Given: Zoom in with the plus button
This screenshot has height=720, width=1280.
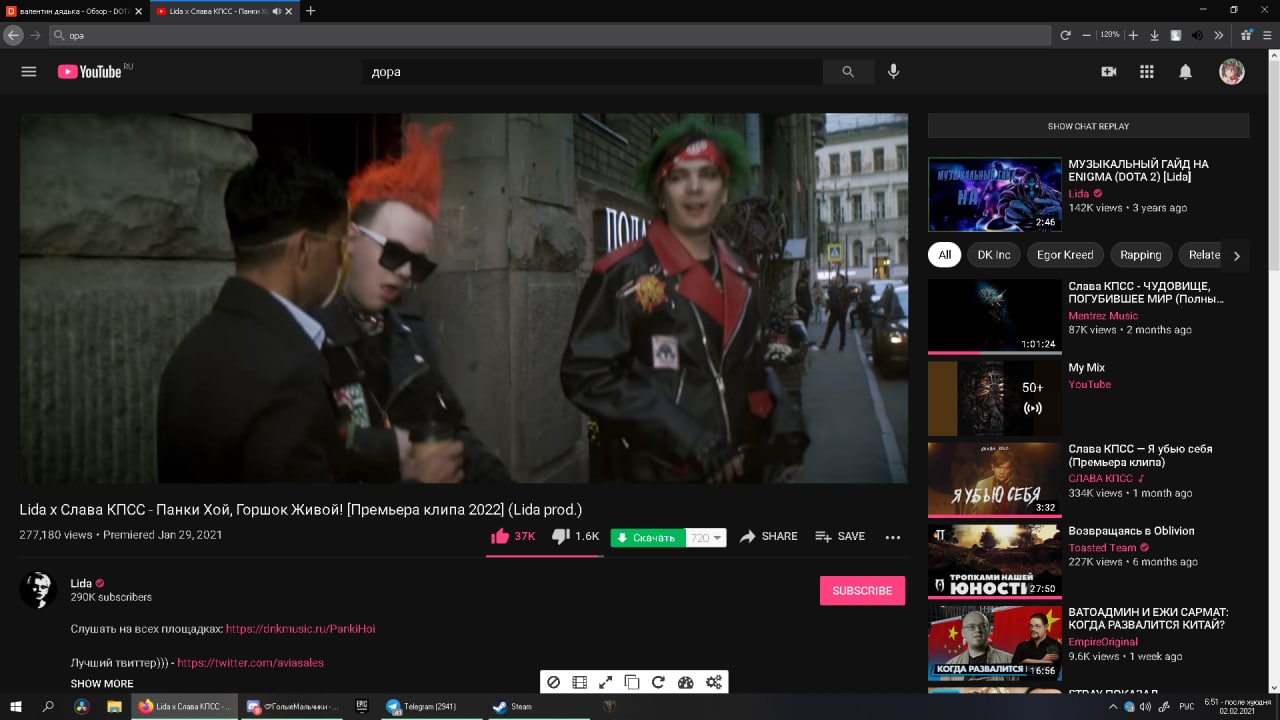Looking at the screenshot, I should 1133,35.
